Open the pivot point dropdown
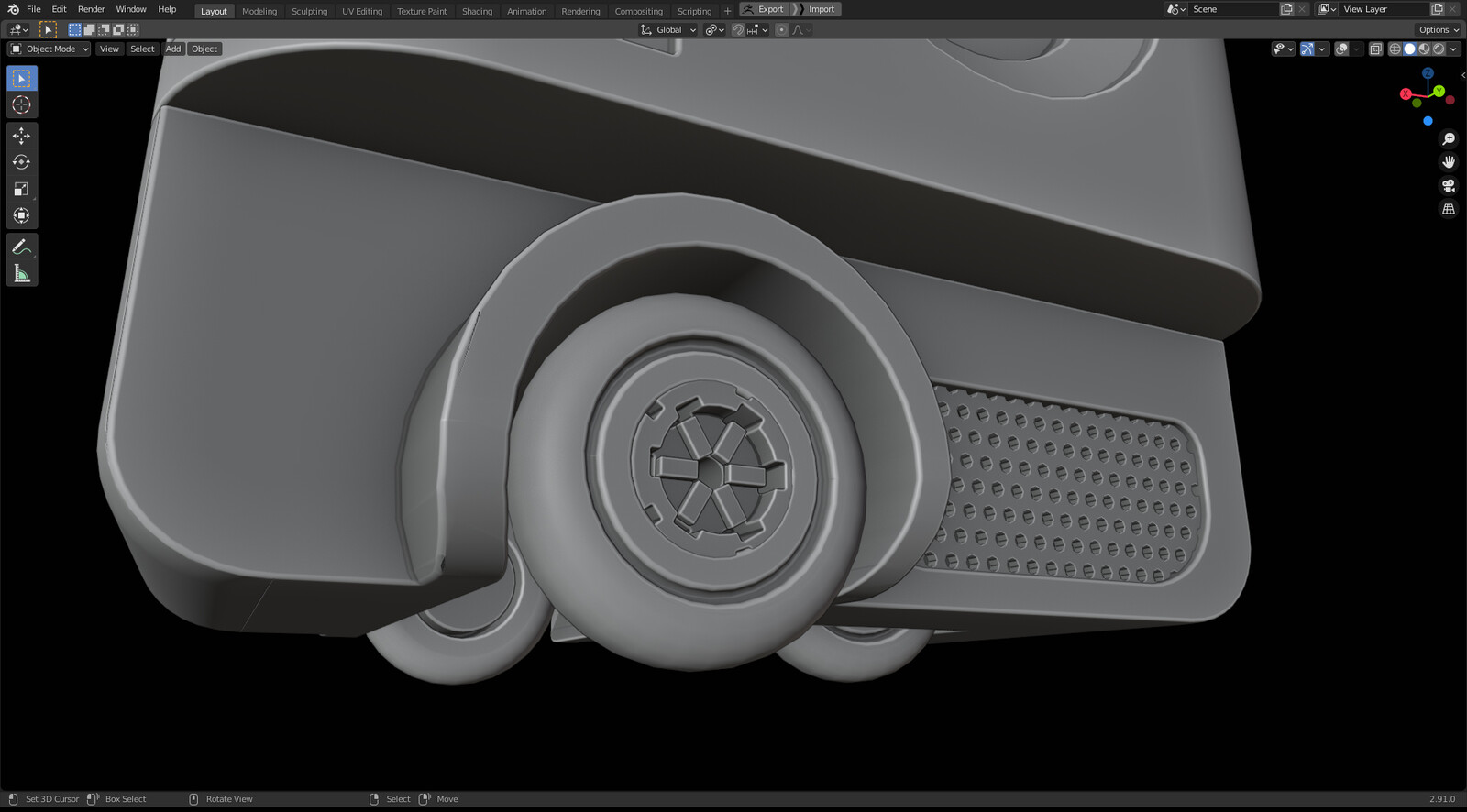The height and width of the screenshot is (812, 1467). point(714,30)
